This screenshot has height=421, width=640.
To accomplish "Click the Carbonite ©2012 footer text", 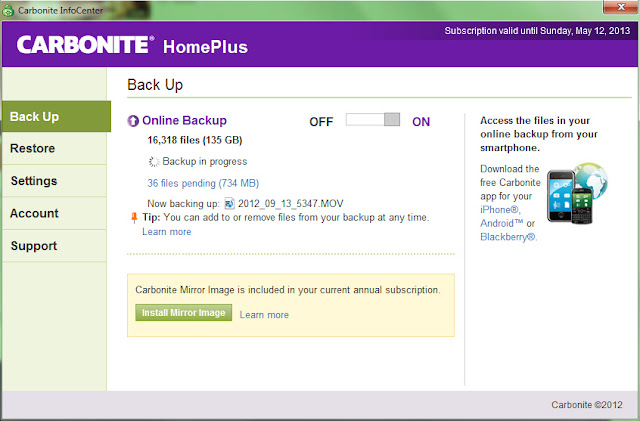I will click(x=587, y=405).
